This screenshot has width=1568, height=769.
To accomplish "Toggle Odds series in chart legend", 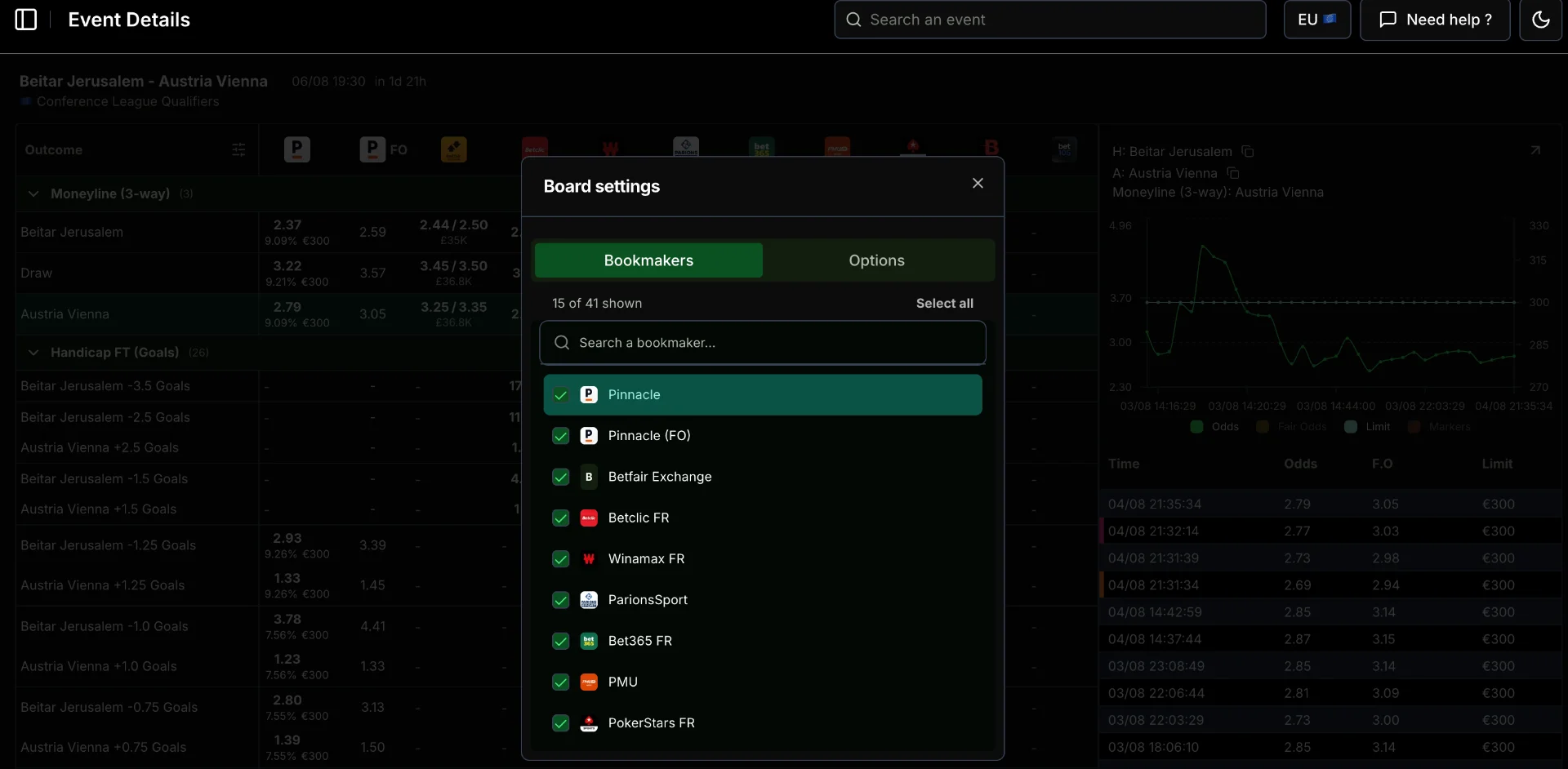I will [1215, 427].
